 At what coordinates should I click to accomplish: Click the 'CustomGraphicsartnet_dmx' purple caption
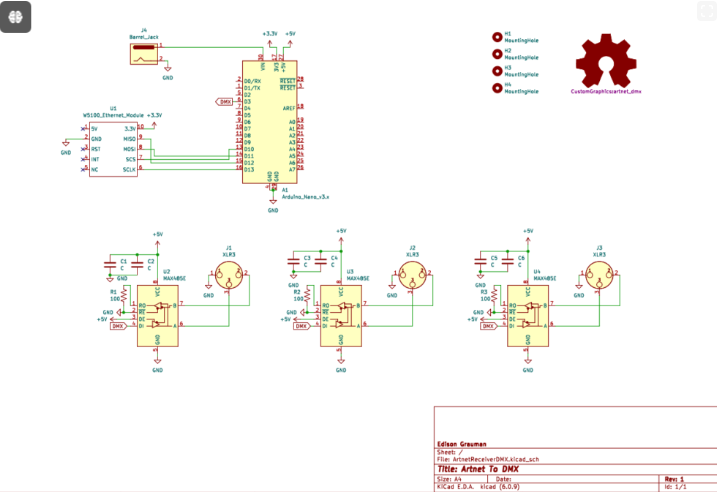pyautogui.click(x=606, y=91)
